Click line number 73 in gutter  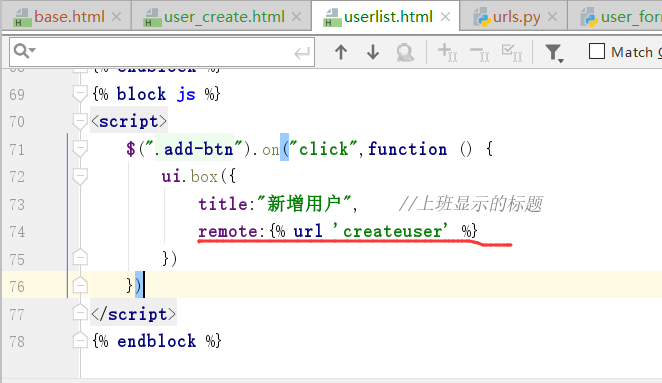17,204
